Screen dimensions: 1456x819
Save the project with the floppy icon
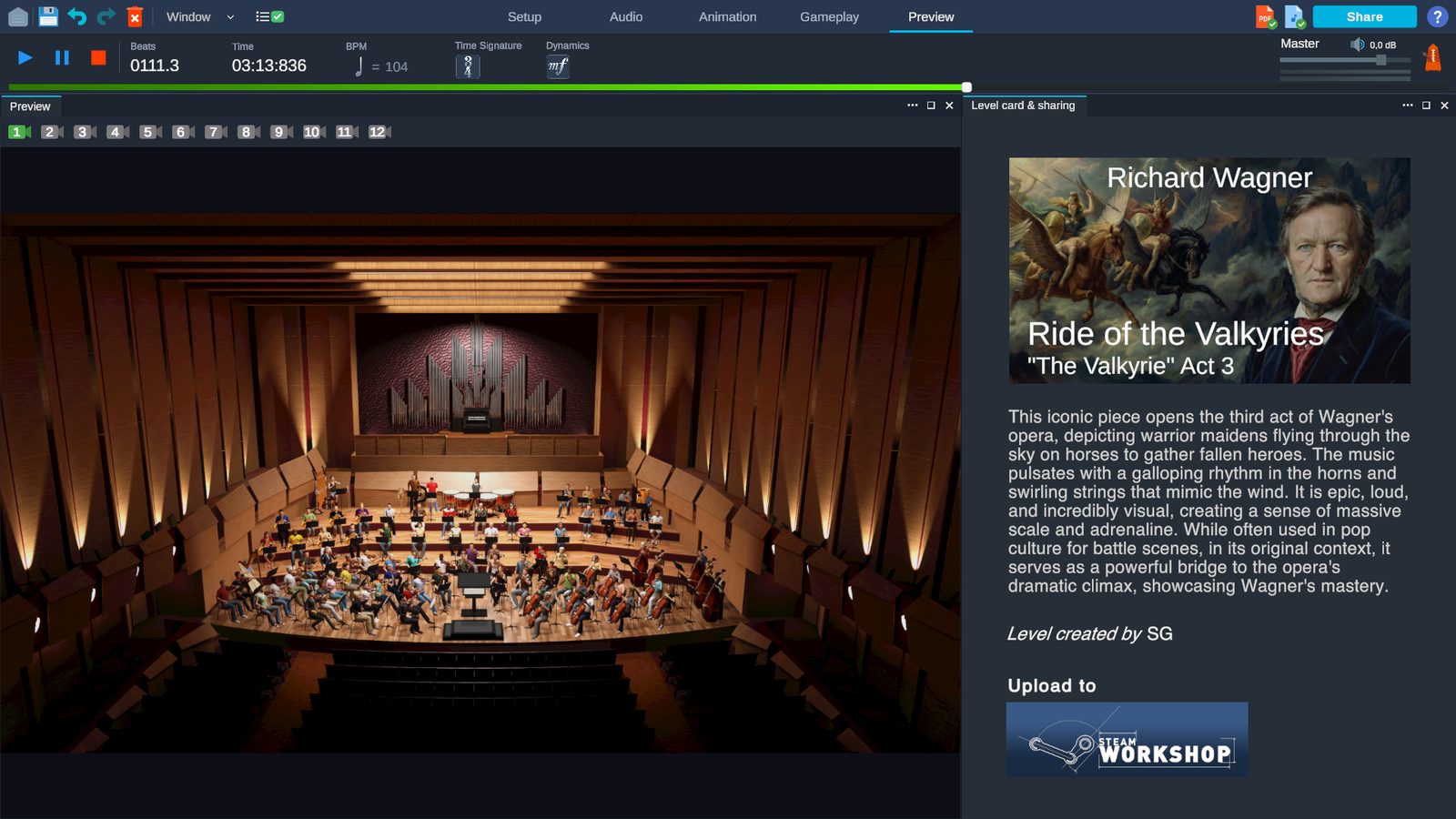pos(48,16)
